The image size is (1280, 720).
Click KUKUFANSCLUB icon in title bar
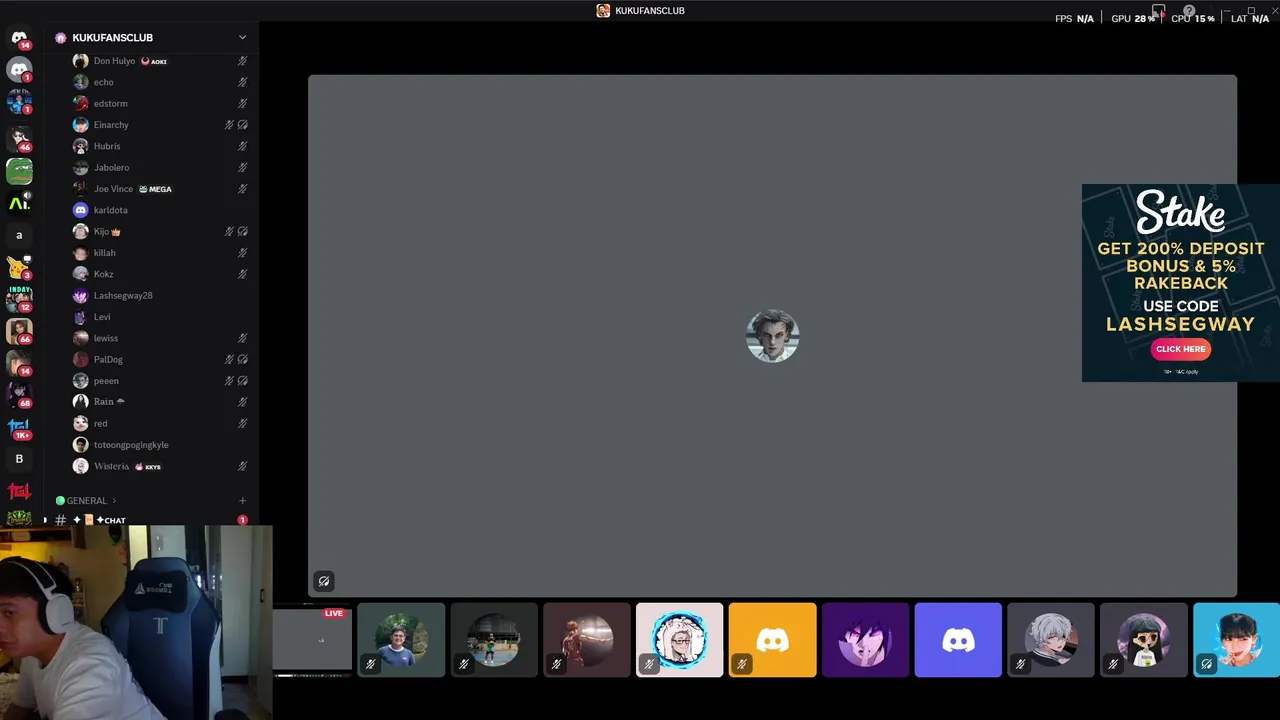click(603, 10)
